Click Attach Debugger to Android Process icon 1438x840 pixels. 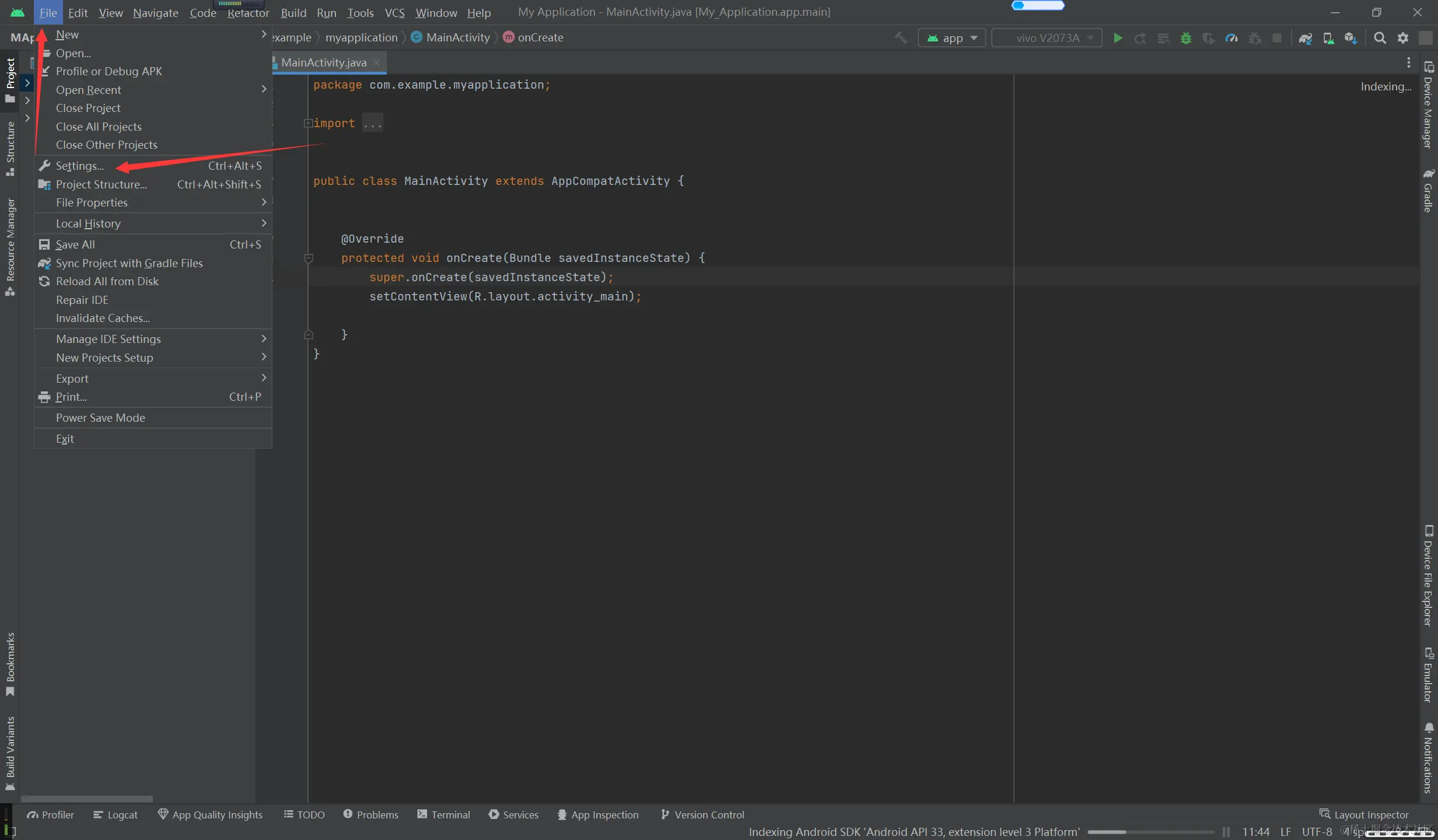[x=1255, y=38]
